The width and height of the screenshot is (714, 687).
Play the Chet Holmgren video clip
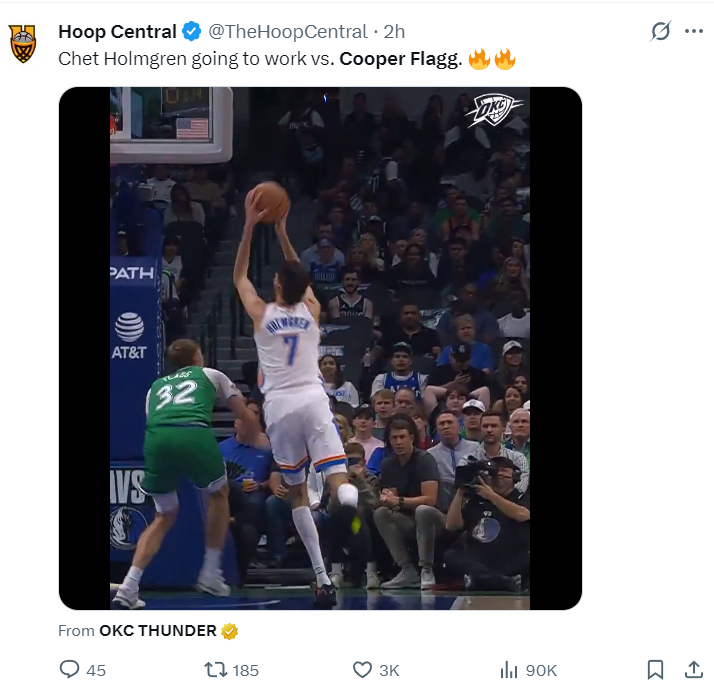click(320, 348)
